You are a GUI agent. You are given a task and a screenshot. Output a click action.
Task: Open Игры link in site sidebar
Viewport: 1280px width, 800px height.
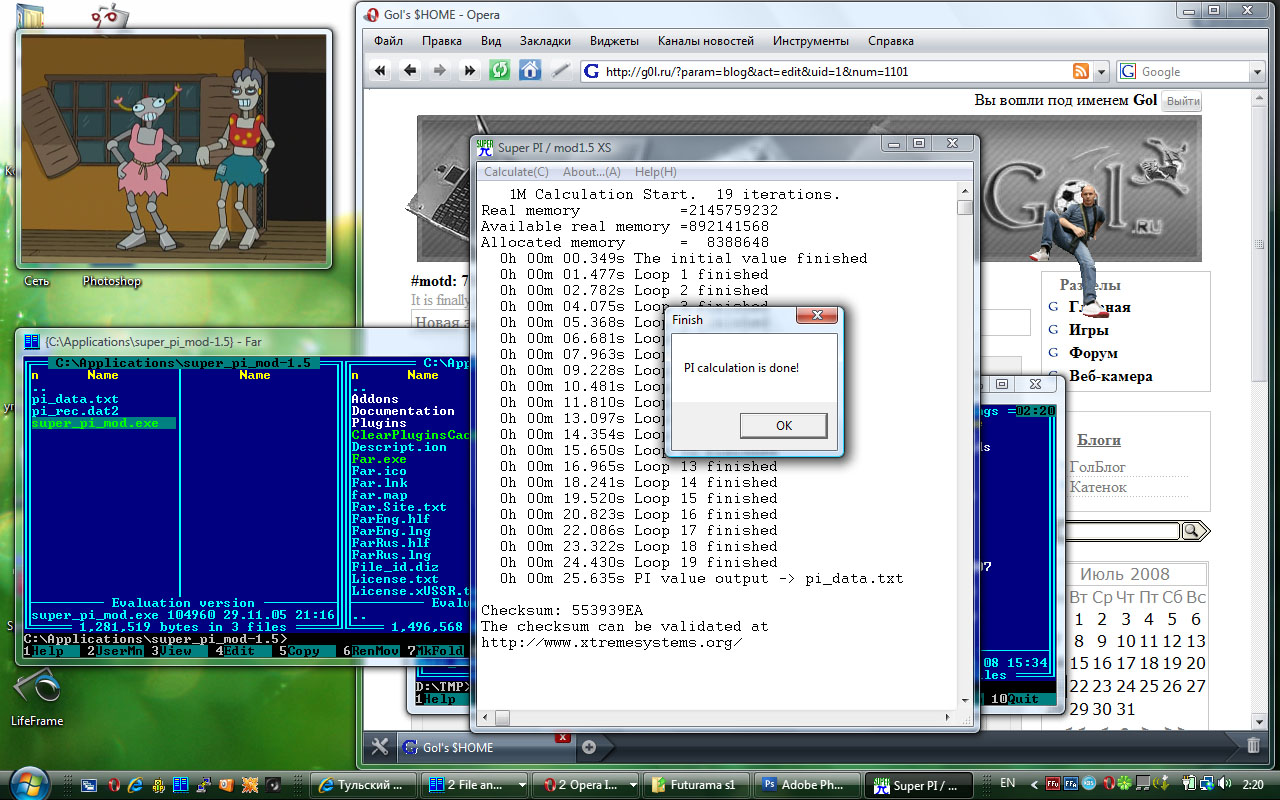point(1088,330)
